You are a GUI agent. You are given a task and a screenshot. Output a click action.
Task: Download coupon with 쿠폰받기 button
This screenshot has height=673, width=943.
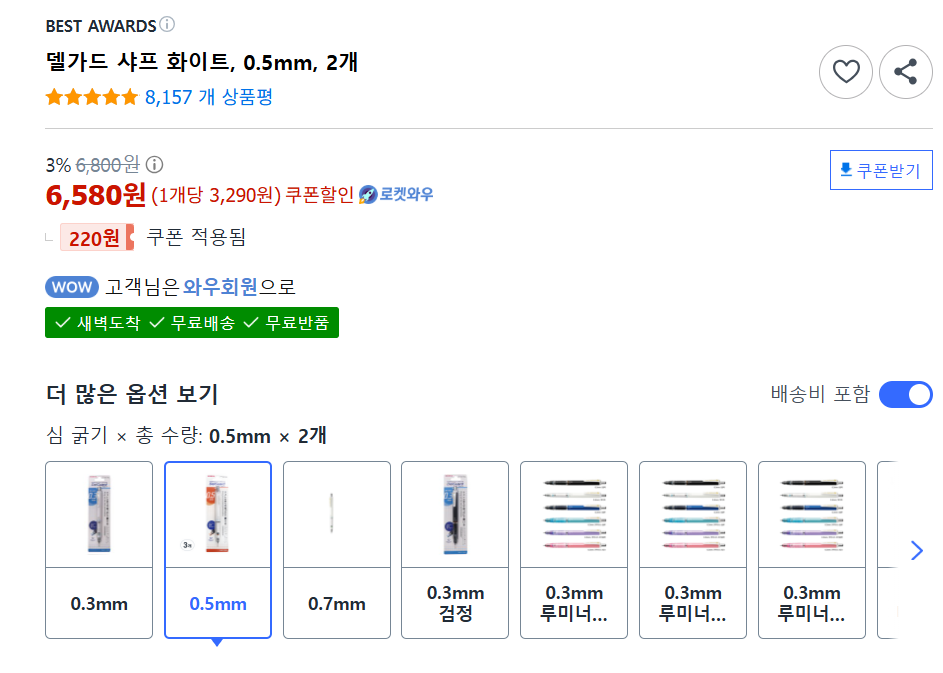pos(881,170)
